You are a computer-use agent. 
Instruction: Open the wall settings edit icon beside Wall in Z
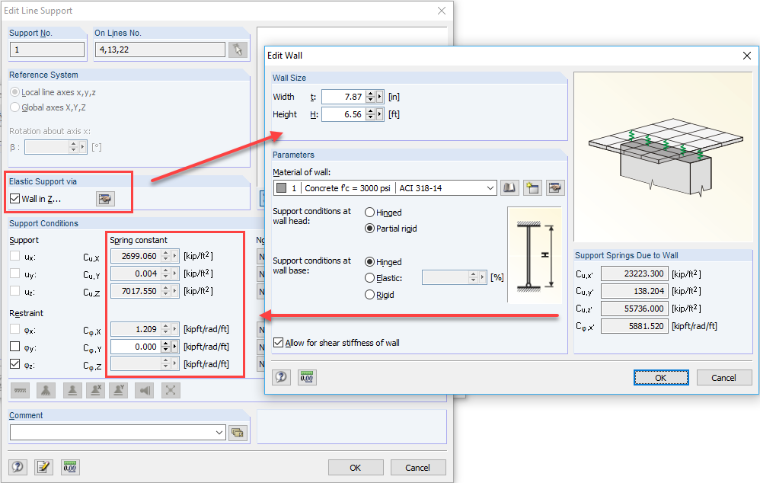pyautogui.click(x=105, y=199)
